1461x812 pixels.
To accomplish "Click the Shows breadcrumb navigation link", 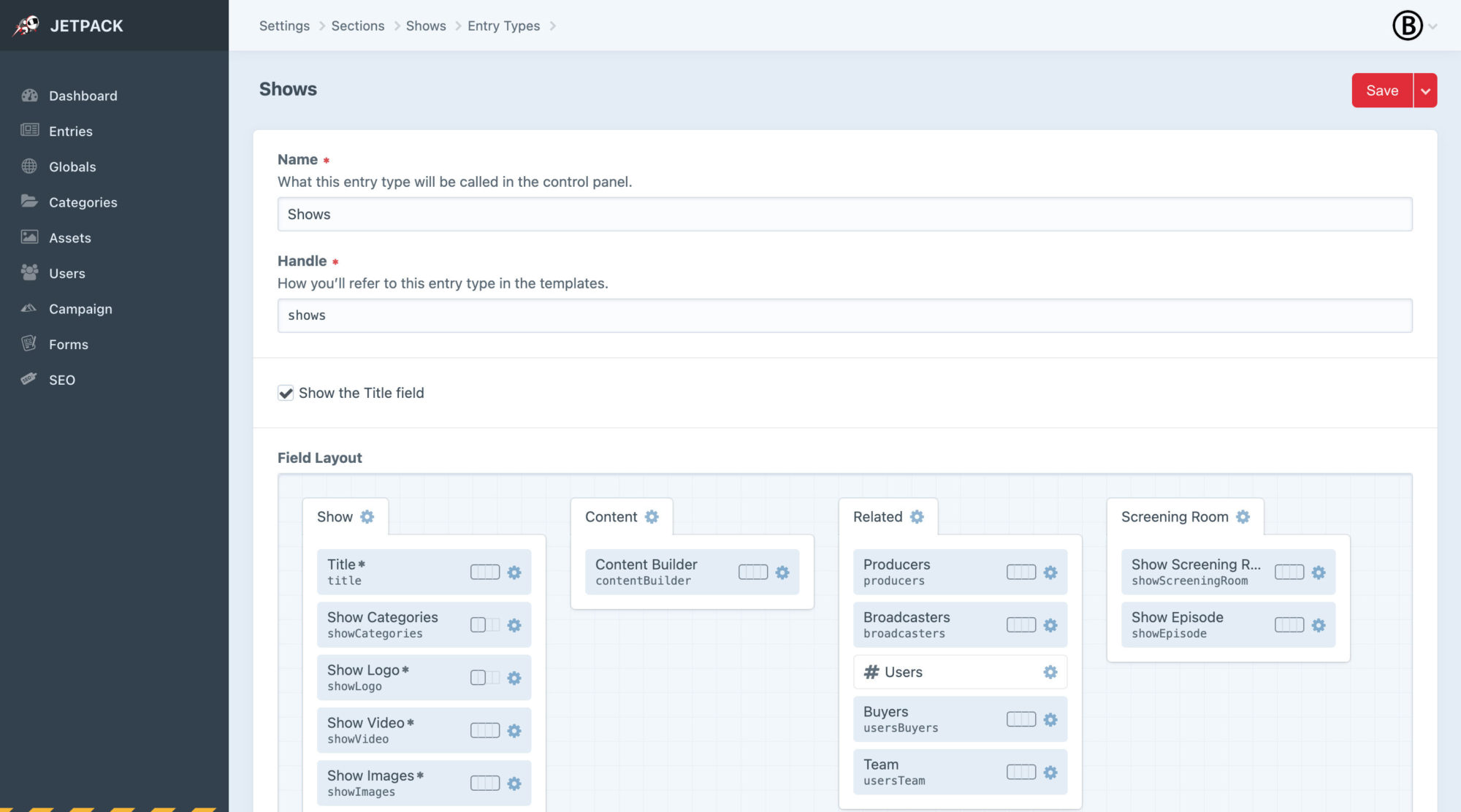I will point(426,25).
